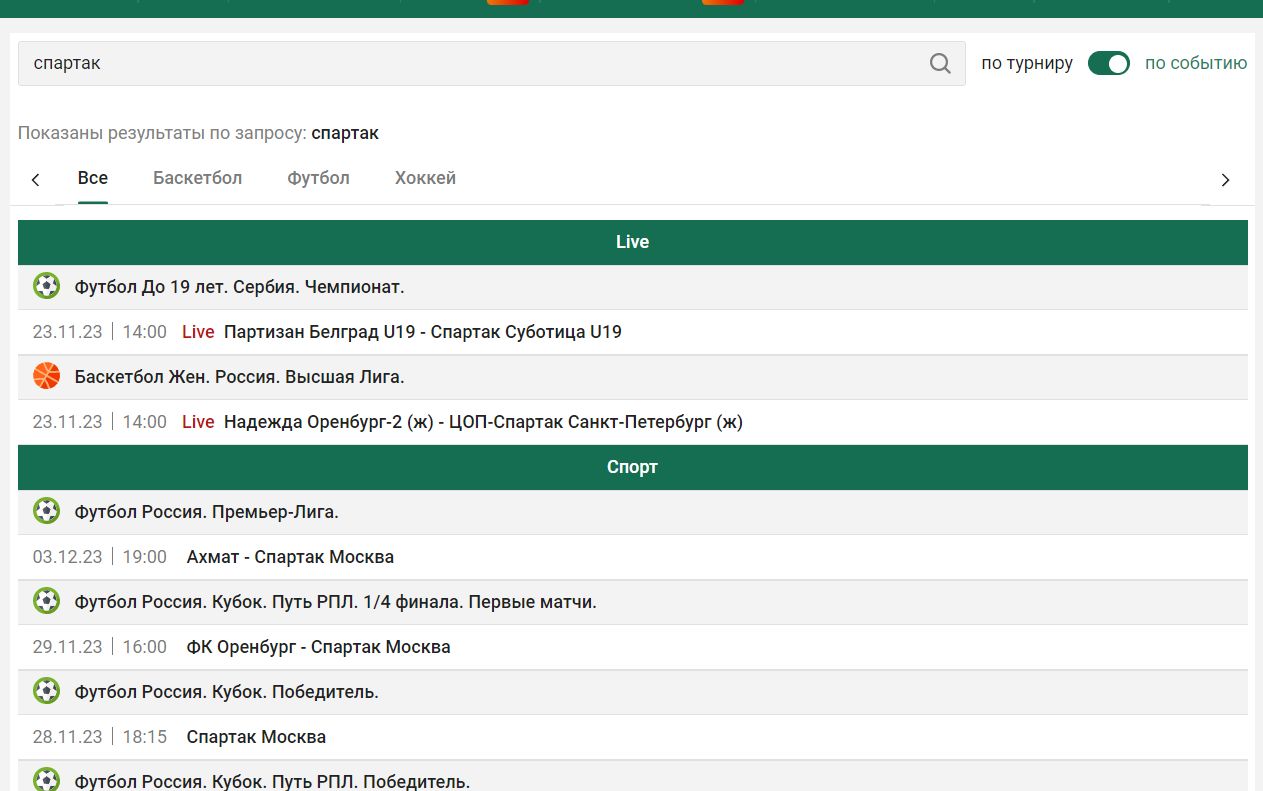Select the 'по событию' label
Screen dimensions: 1263x791
coord(1196,63)
